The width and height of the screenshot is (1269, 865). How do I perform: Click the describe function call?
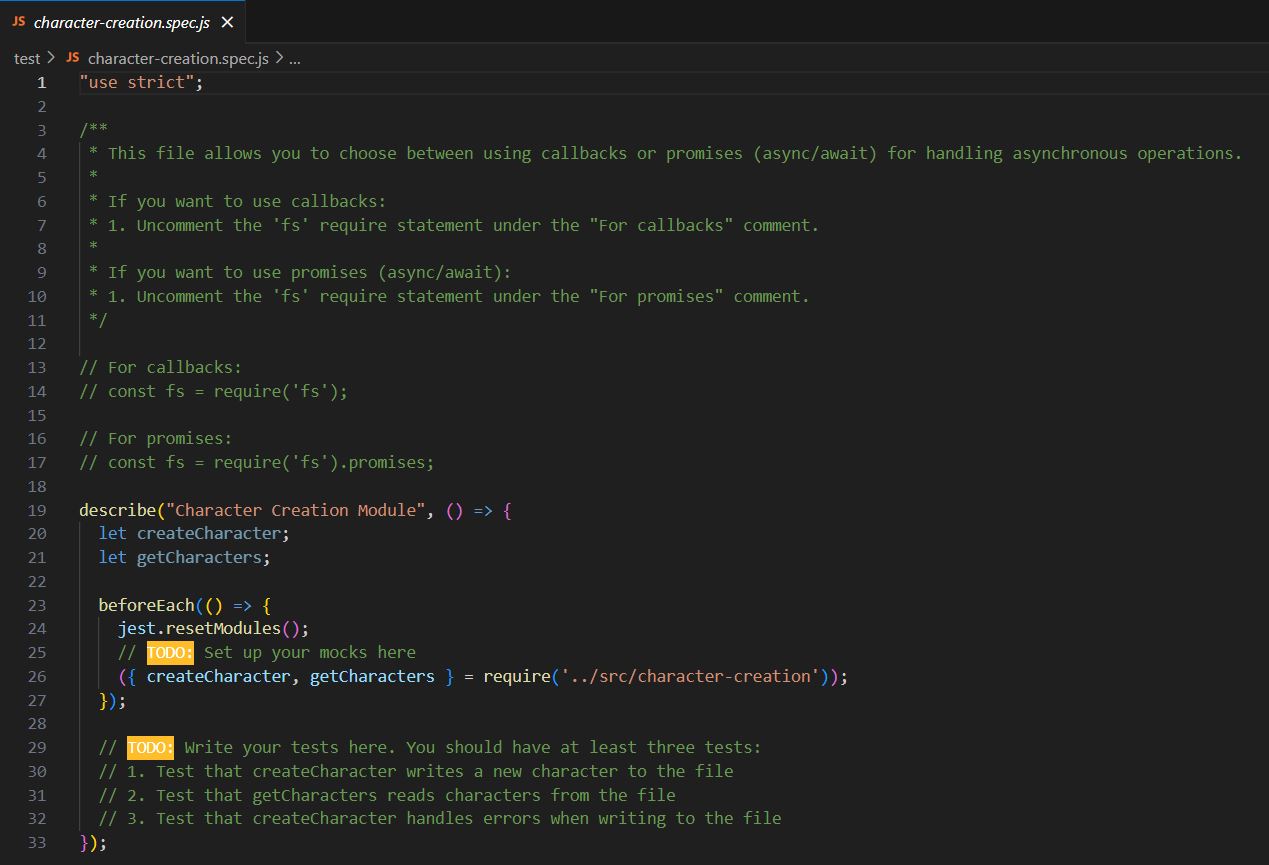117,510
